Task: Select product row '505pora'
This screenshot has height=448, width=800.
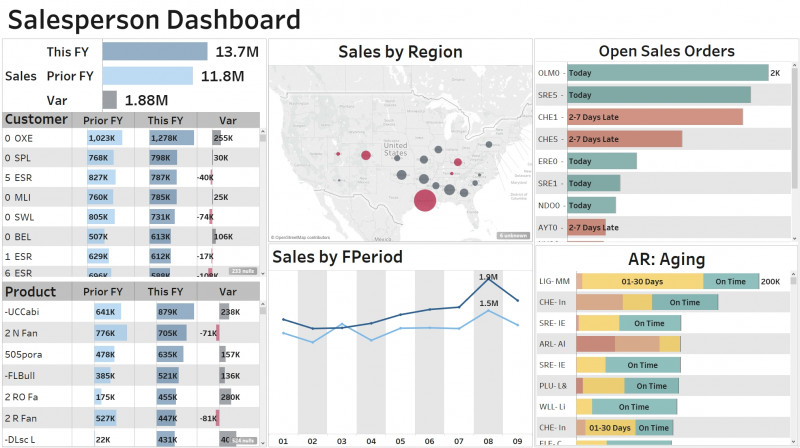Action: tap(131, 354)
